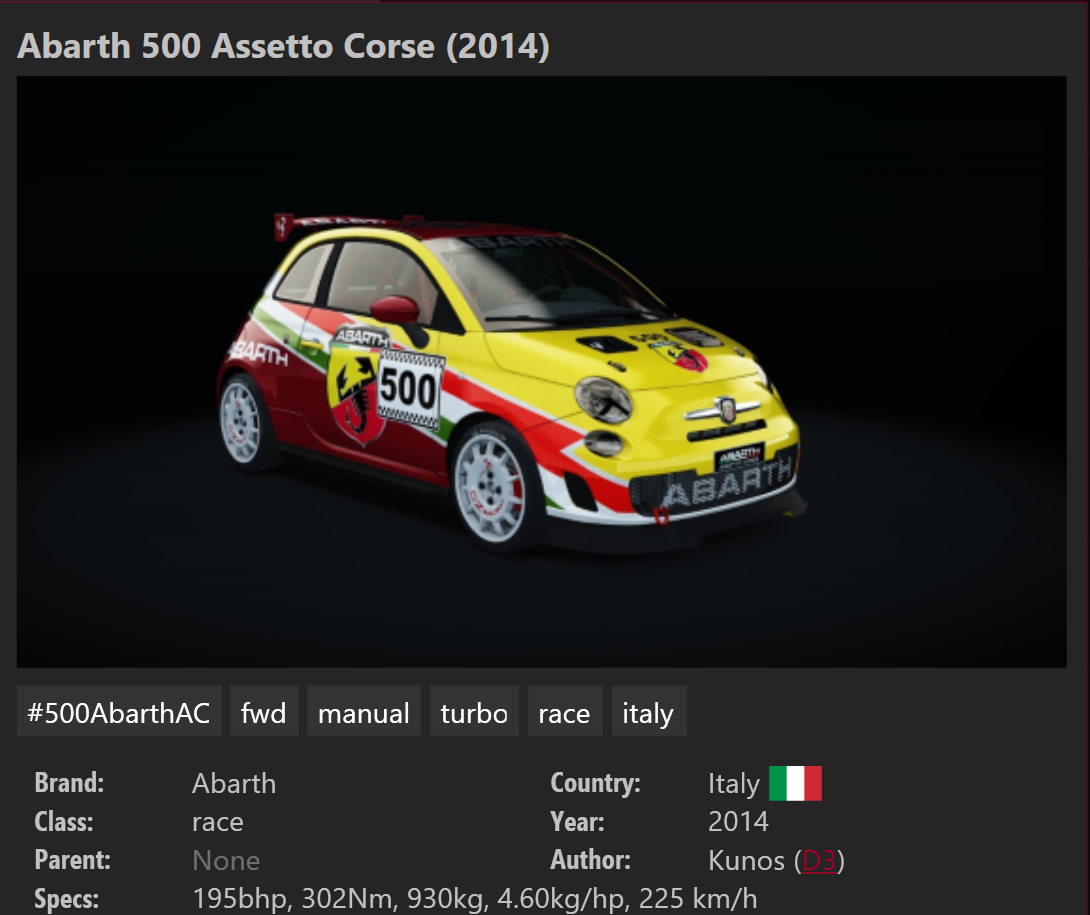
Task: Click the Country: label
Action: point(596,783)
